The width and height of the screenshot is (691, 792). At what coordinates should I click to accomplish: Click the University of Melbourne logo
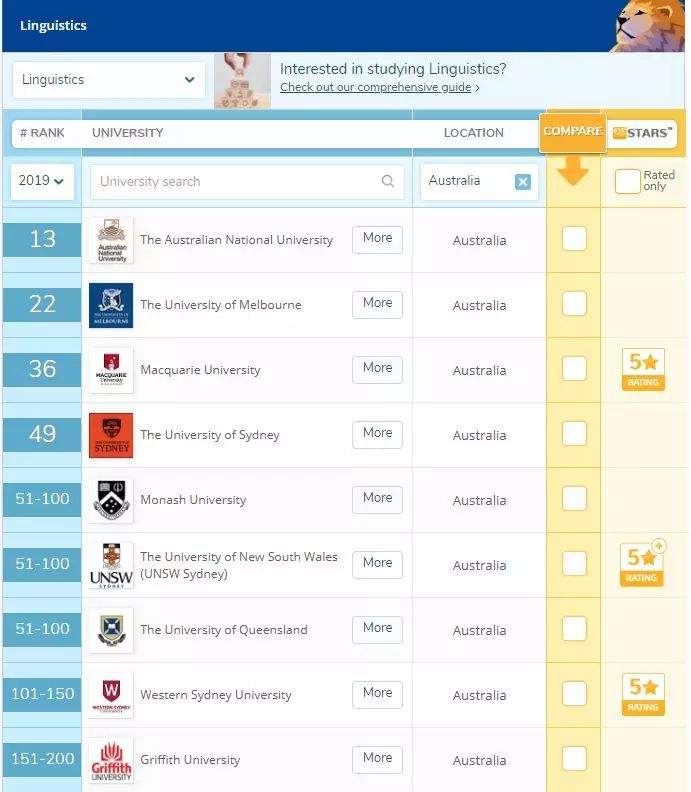tap(111, 305)
